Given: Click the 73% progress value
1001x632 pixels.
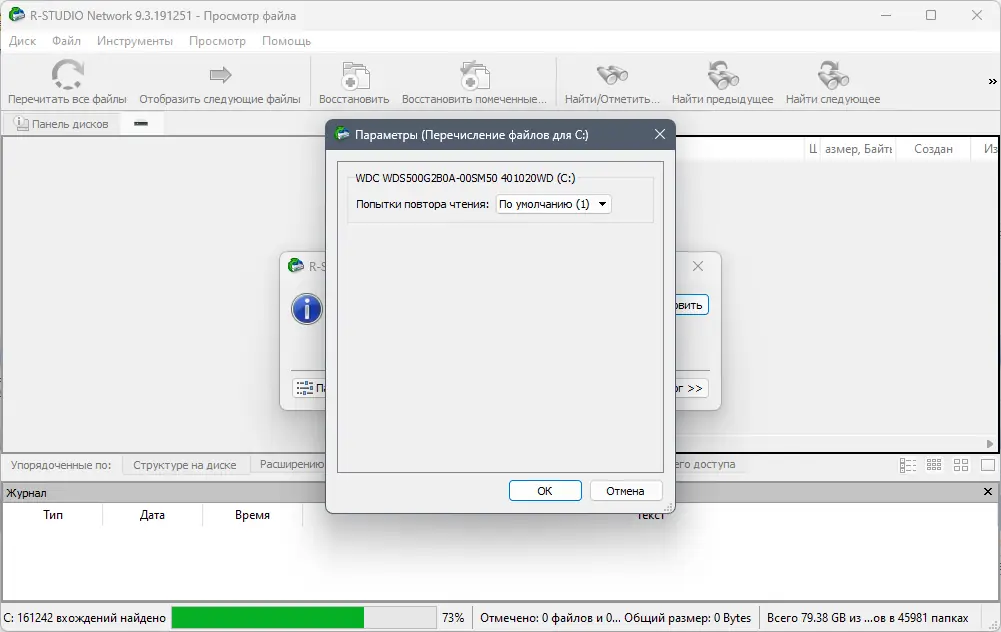Looking at the screenshot, I should pos(453,618).
